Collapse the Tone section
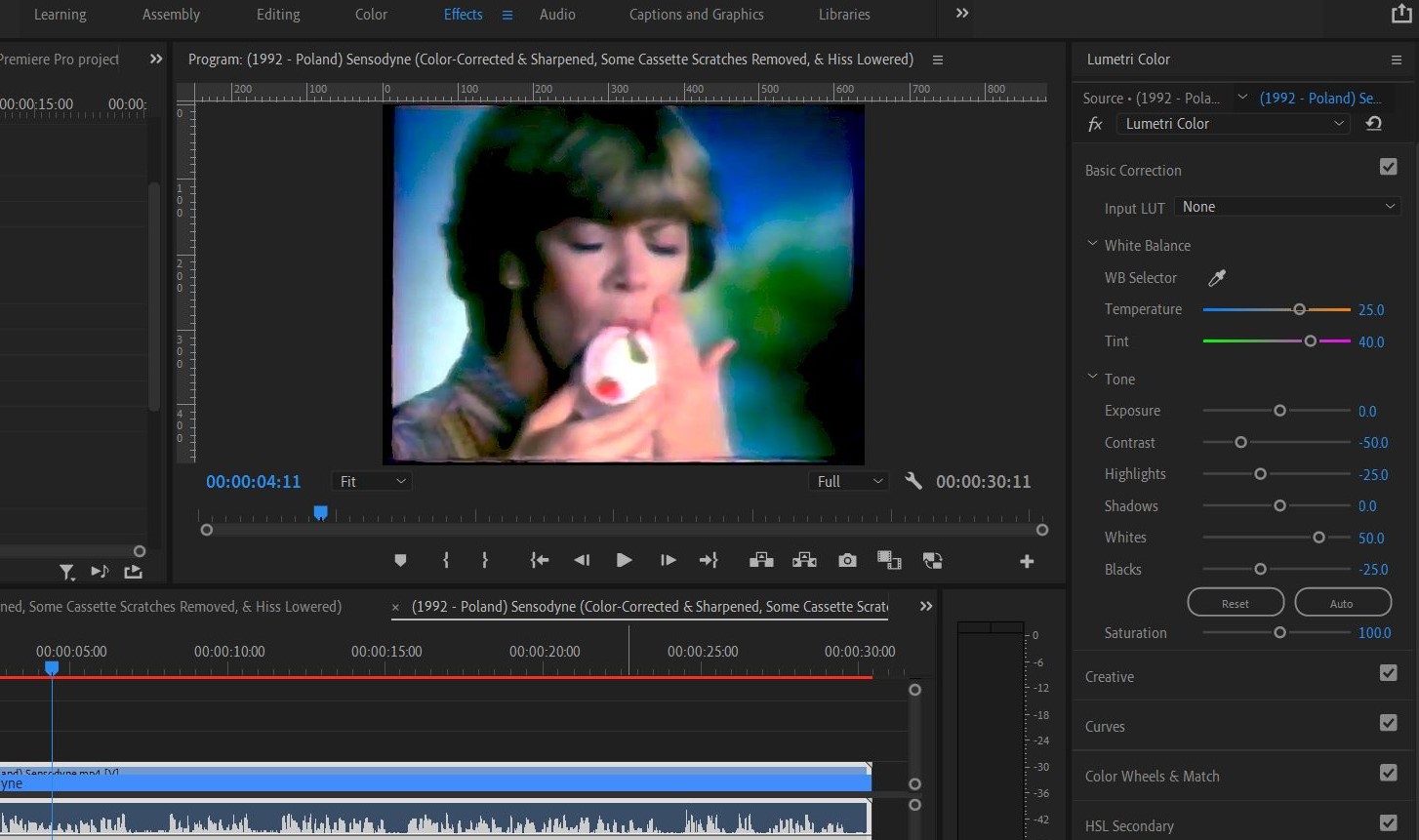 tap(1093, 379)
